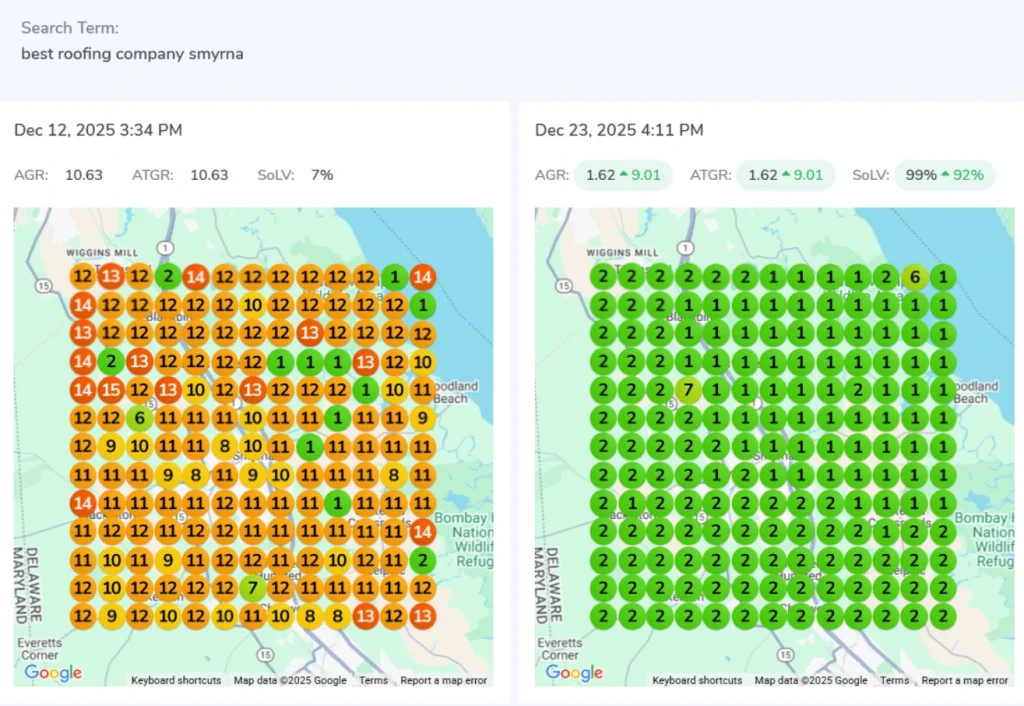
Task: Click the Dec 23, 2025 4:11 PM scan heading
Action: pyautogui.click(x=619, y=130)
